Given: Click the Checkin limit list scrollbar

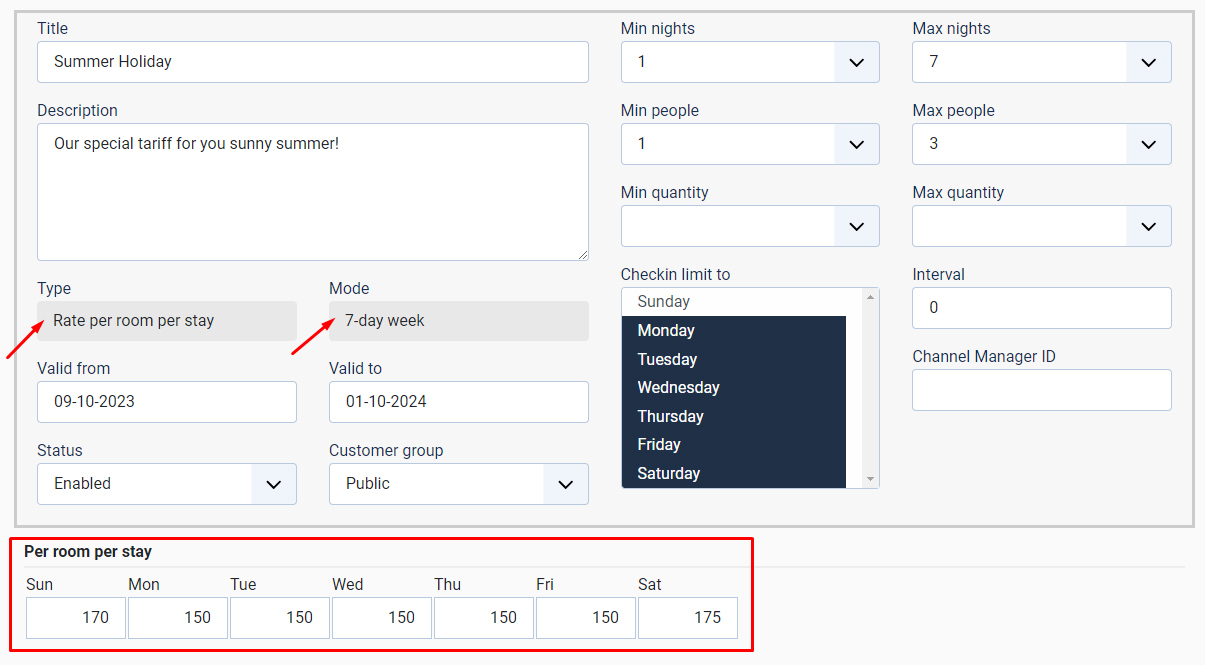Looking at the screenshot, I should [869, 390].
